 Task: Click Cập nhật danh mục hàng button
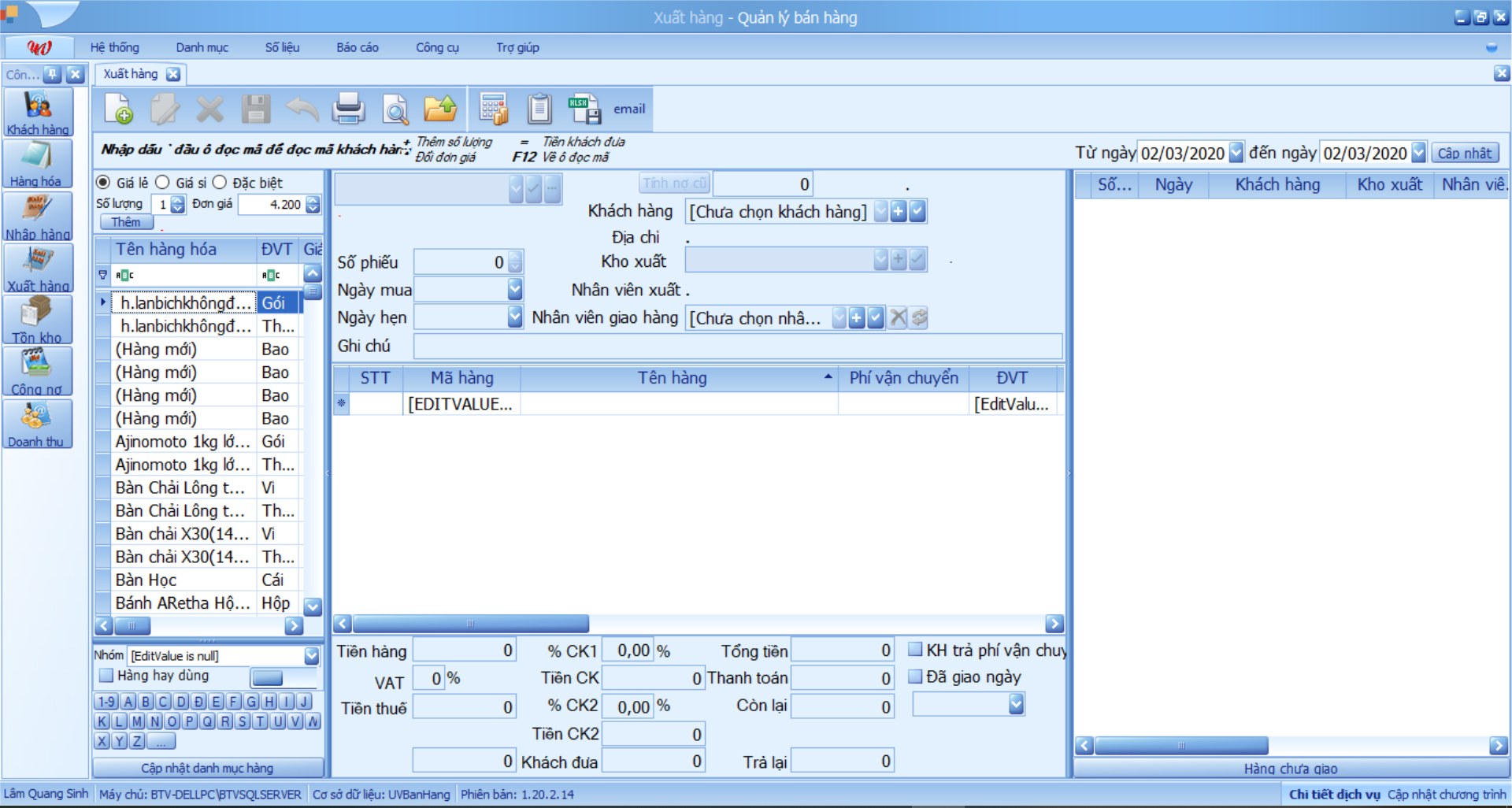pyautogui.click(x=208, y=768)
